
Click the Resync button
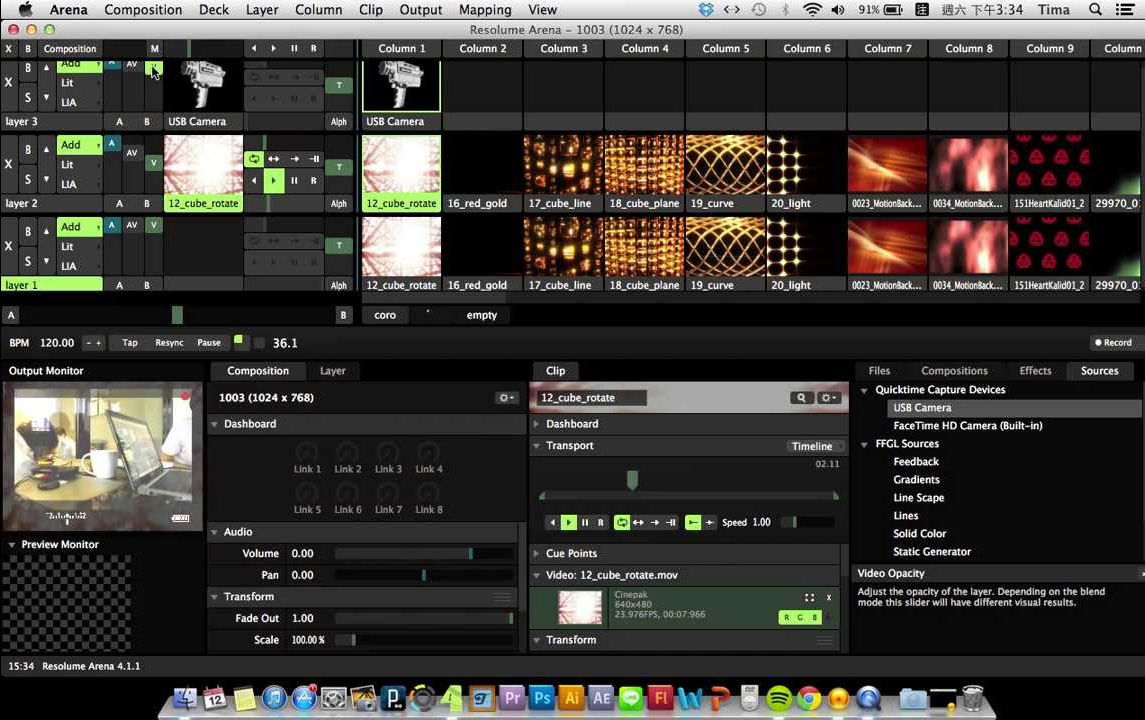coord(169,342)
